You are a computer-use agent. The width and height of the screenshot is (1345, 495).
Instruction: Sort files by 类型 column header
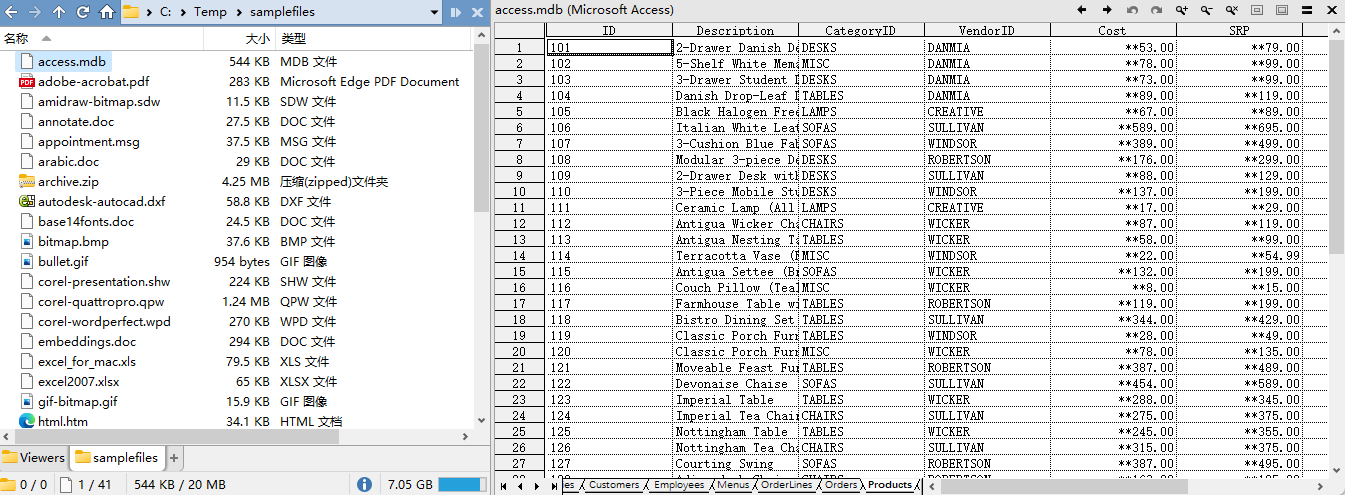(x=372, y=39)
